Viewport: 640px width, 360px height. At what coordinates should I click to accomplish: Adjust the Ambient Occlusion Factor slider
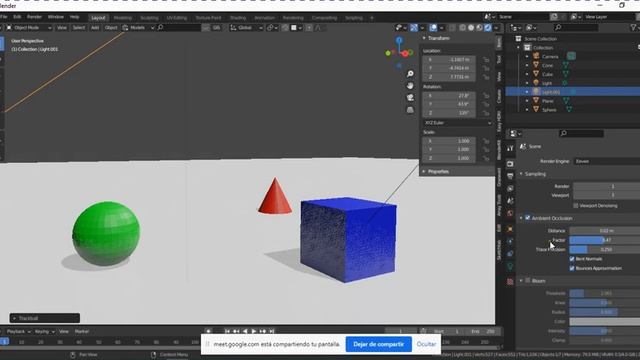[604, 240]
